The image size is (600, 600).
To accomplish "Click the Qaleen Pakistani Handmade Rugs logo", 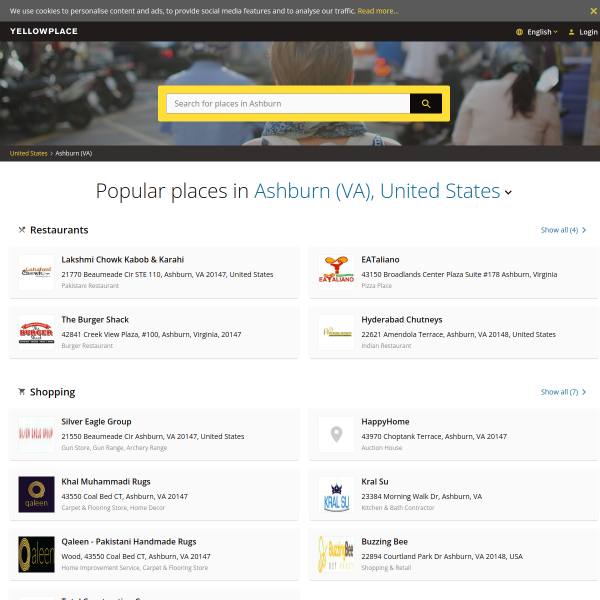I will click(36, 554).
